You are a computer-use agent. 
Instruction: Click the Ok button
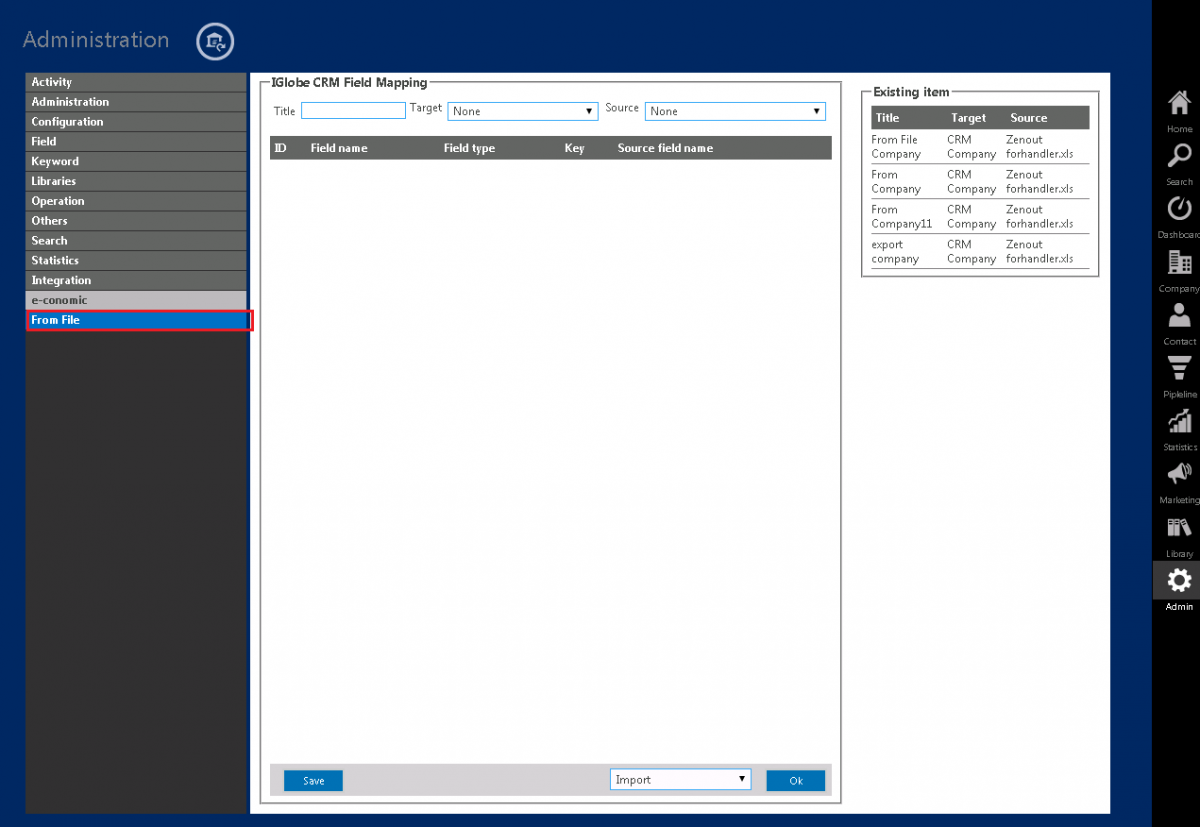coord(796,781)
